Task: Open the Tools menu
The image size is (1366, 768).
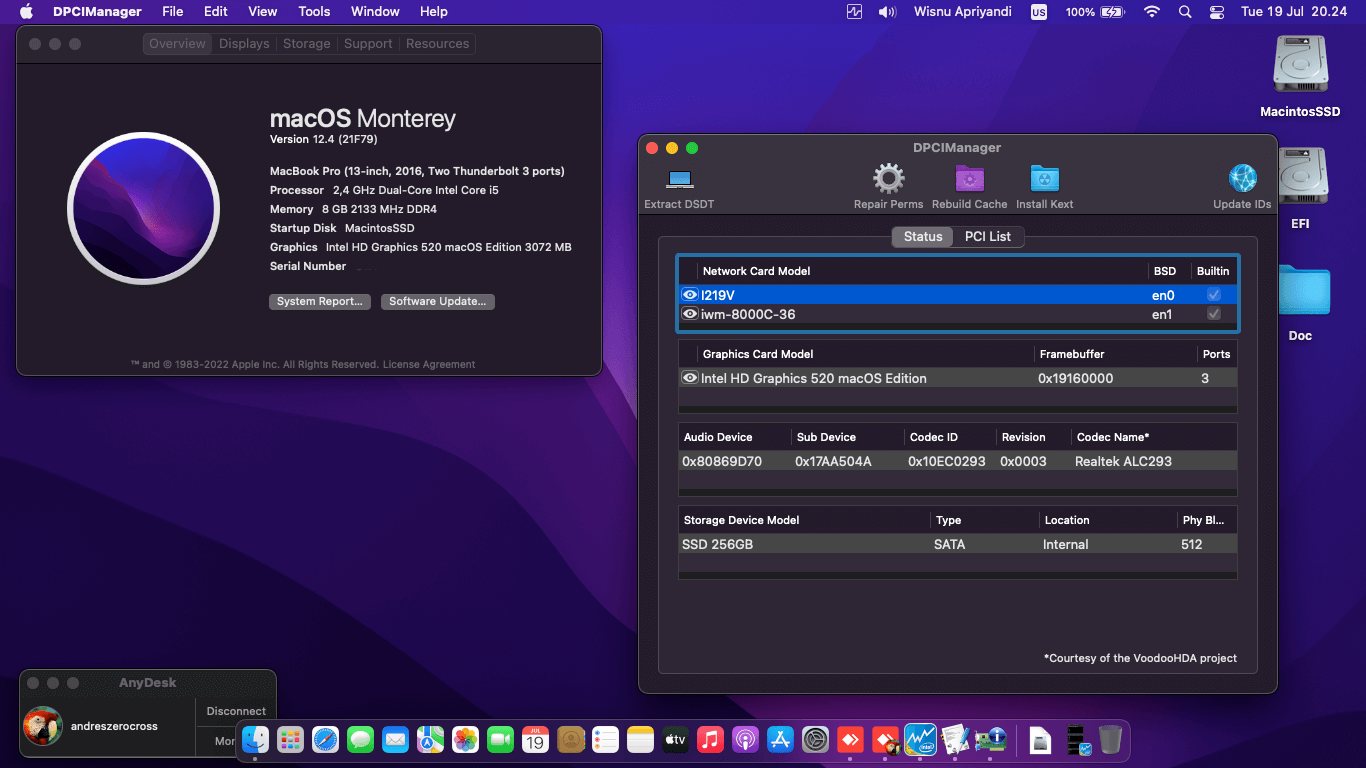Action: tap(314, 11)
